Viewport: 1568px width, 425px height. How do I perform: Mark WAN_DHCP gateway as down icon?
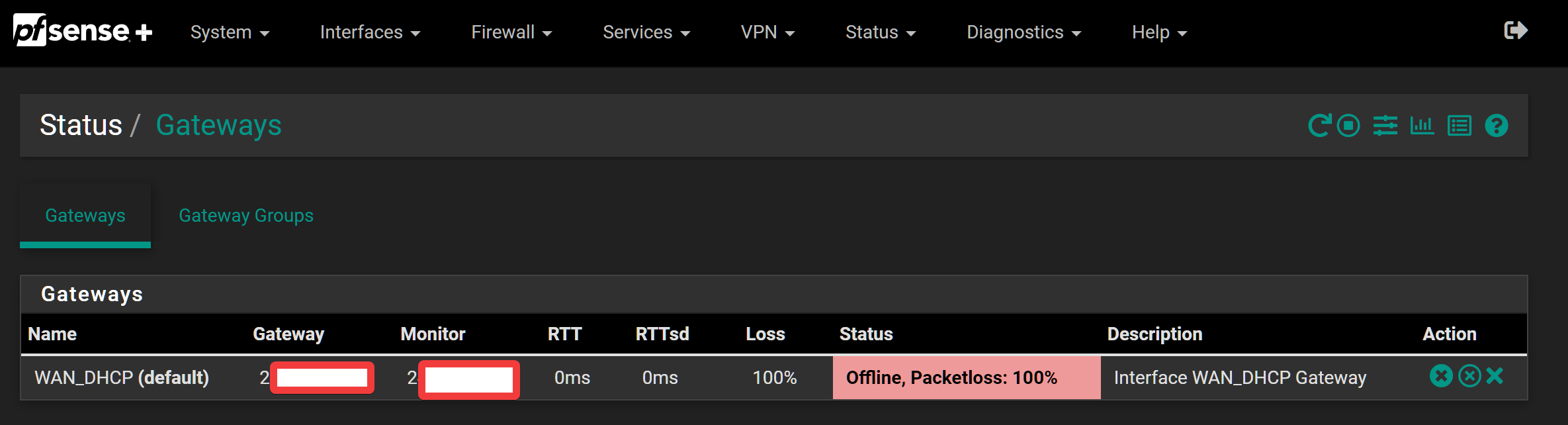1441,376
